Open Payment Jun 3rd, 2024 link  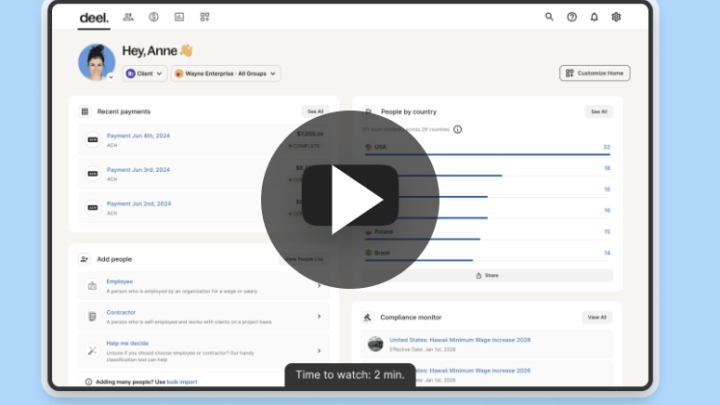pos(138,169)
